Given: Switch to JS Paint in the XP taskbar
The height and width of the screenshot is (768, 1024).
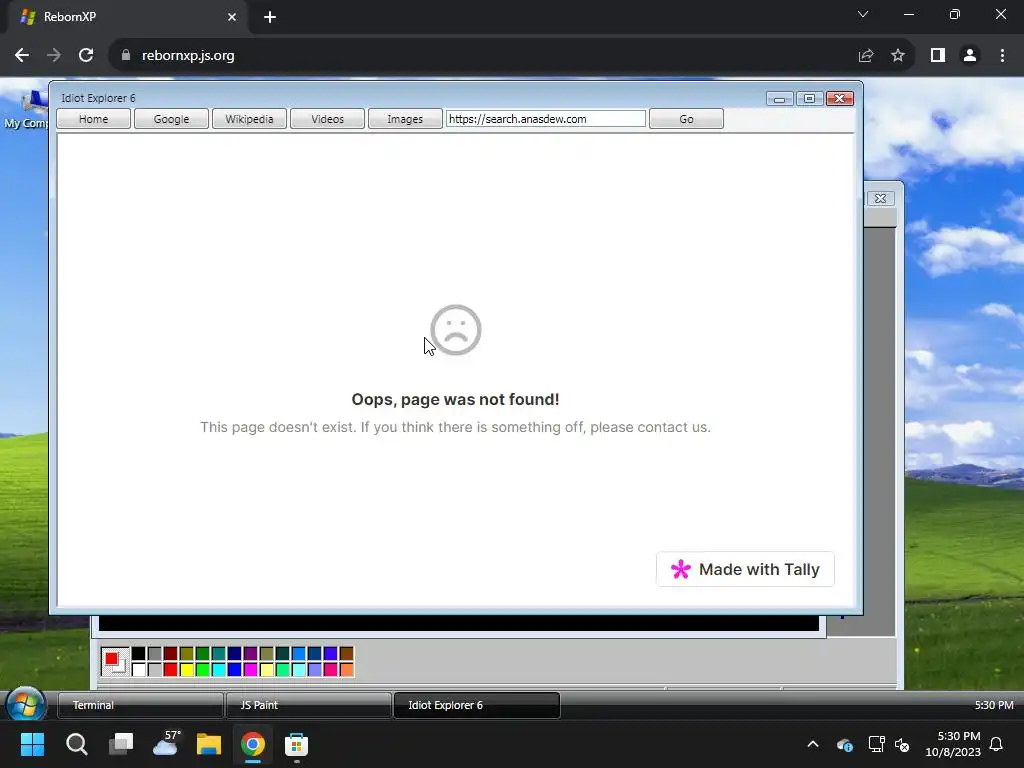Looking at the screenshot, I should [308, 705].
